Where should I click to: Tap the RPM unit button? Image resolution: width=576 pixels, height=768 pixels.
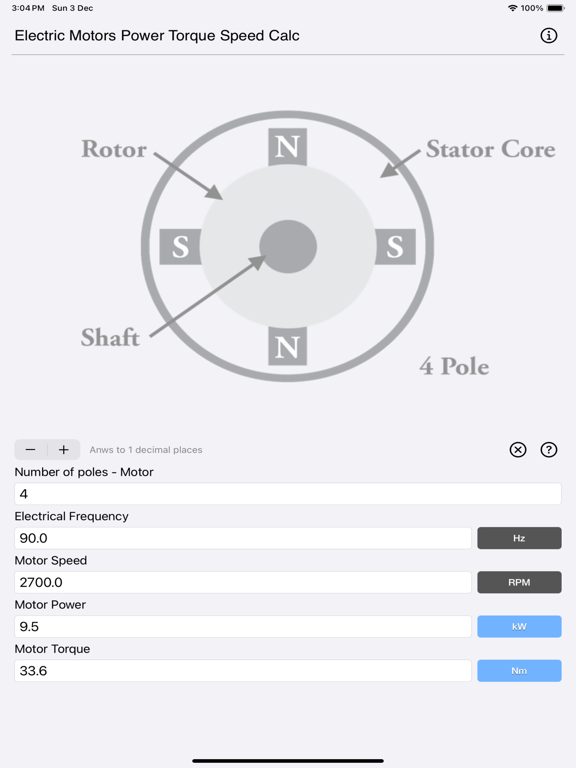click(x=519, y=582)
